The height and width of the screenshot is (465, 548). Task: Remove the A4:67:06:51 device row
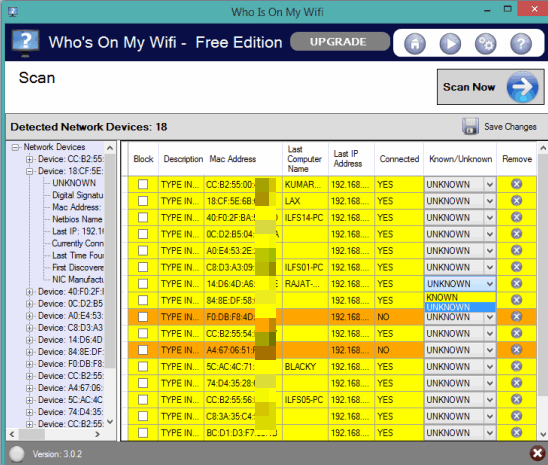point(516,350)
